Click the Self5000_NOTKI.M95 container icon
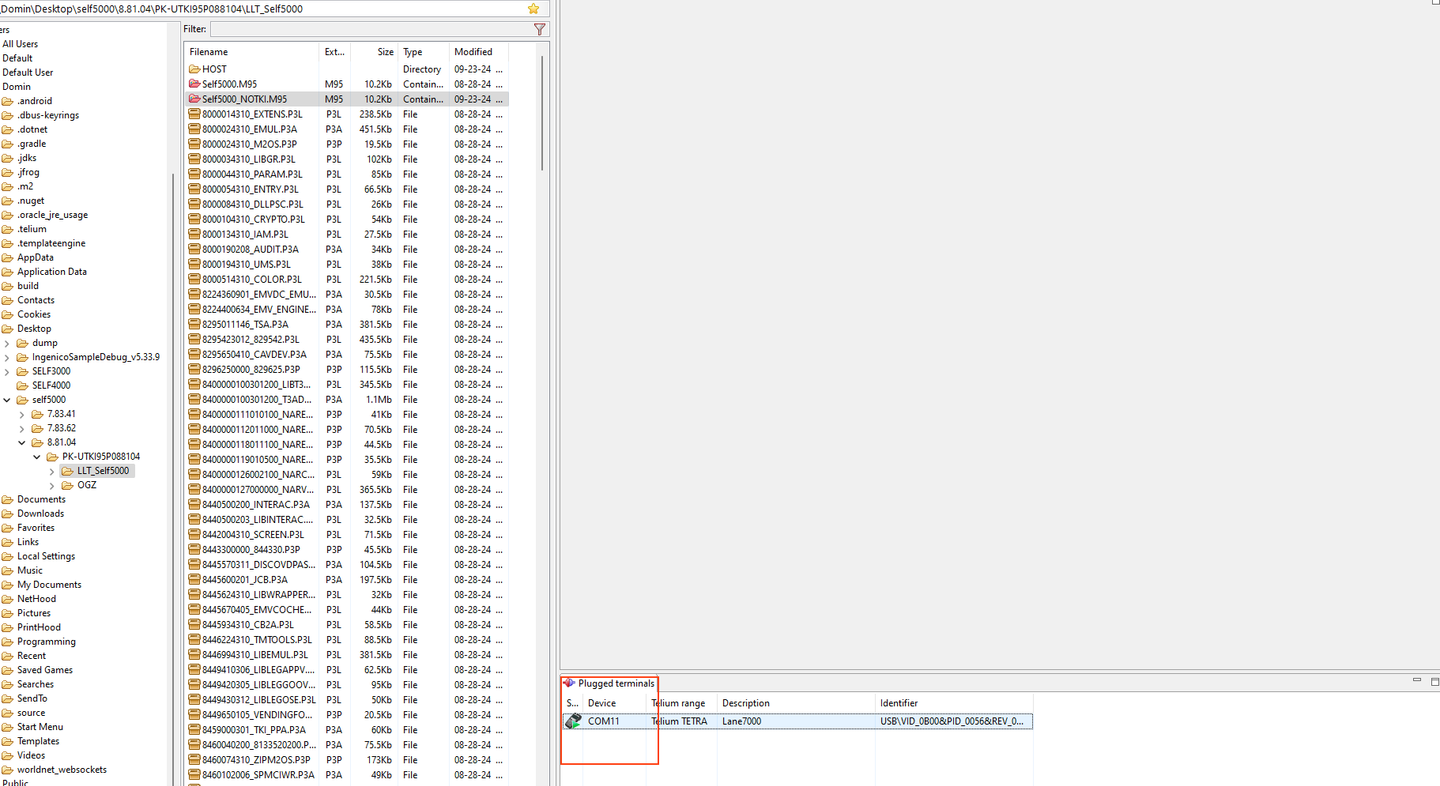1440x786 pixels. (x=194, y=99)
